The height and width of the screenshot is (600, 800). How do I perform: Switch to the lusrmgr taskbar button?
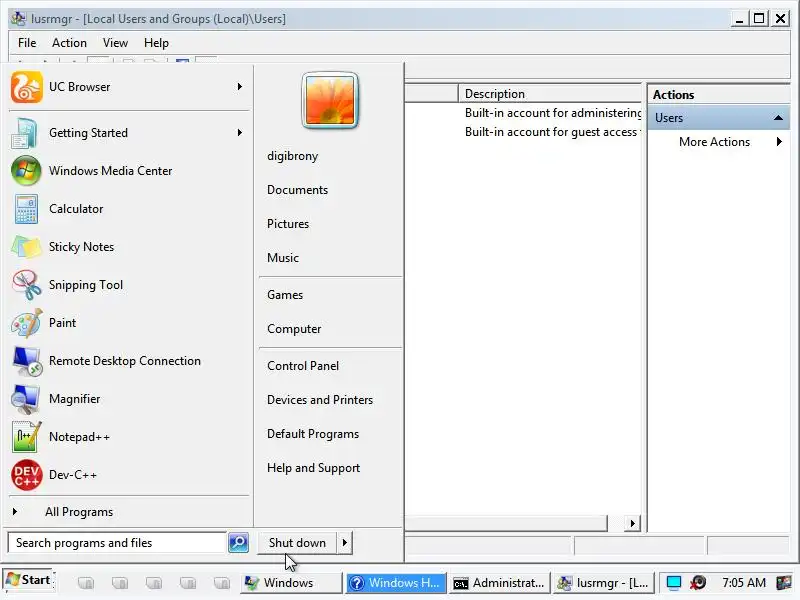pyautogui.click(x=604, y=582)
